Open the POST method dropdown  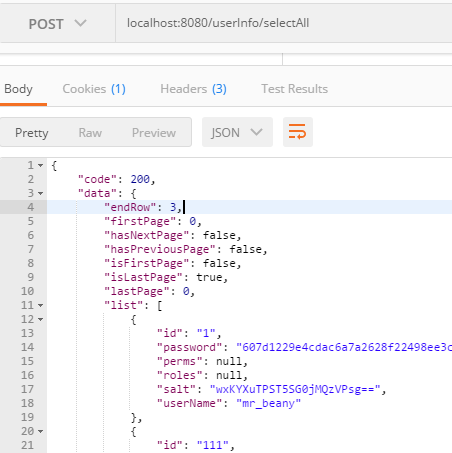[57, 24]
